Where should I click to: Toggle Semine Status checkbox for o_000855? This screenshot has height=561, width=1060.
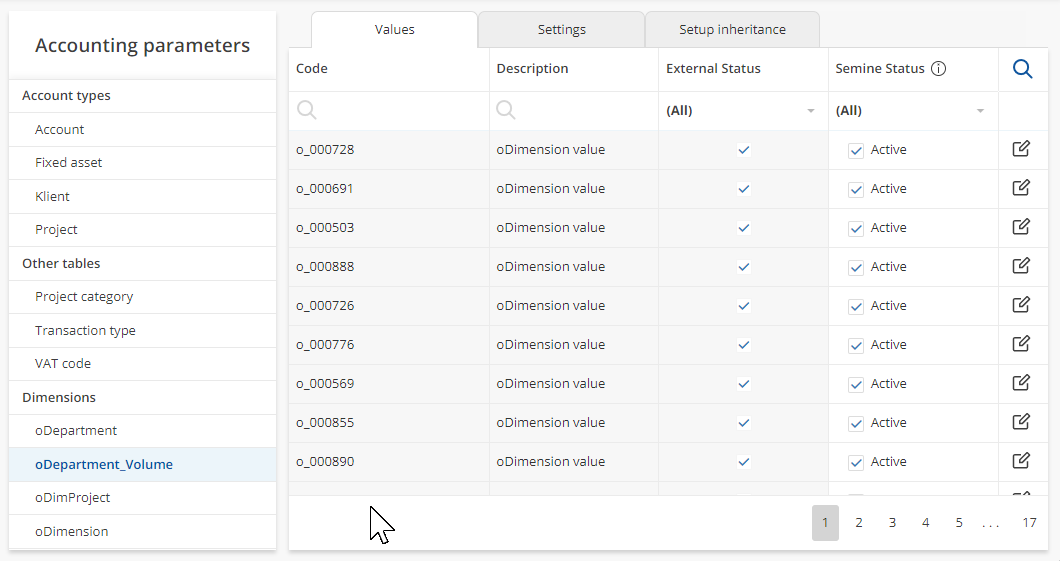[856, 423]
